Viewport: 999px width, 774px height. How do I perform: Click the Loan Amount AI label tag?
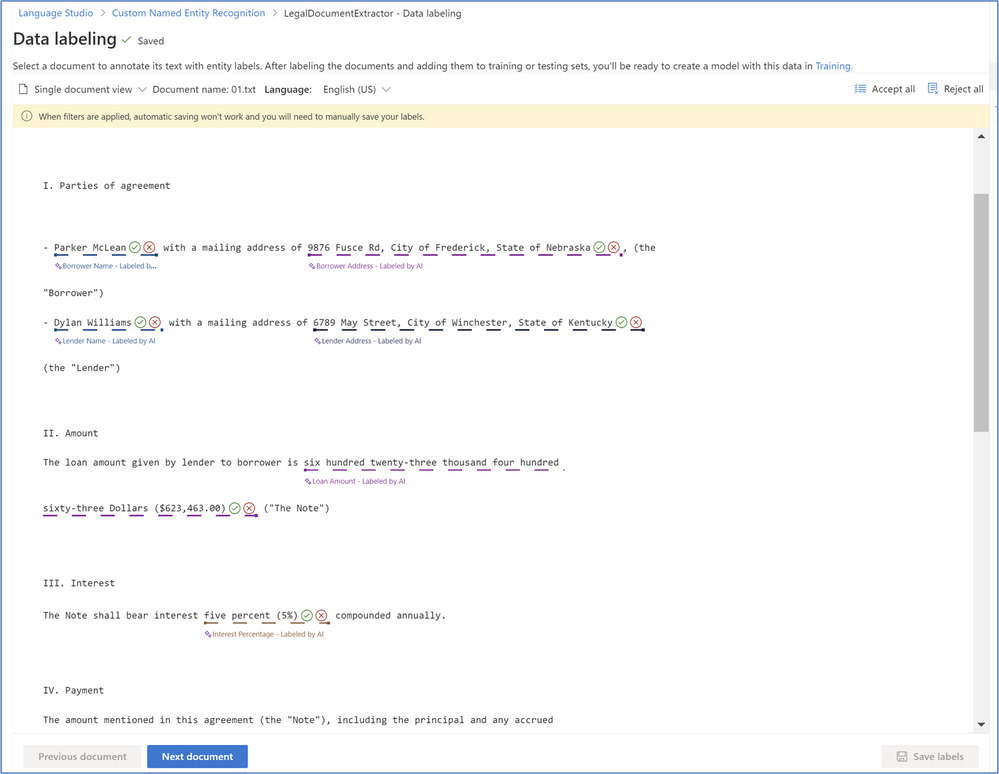point(355,481)
